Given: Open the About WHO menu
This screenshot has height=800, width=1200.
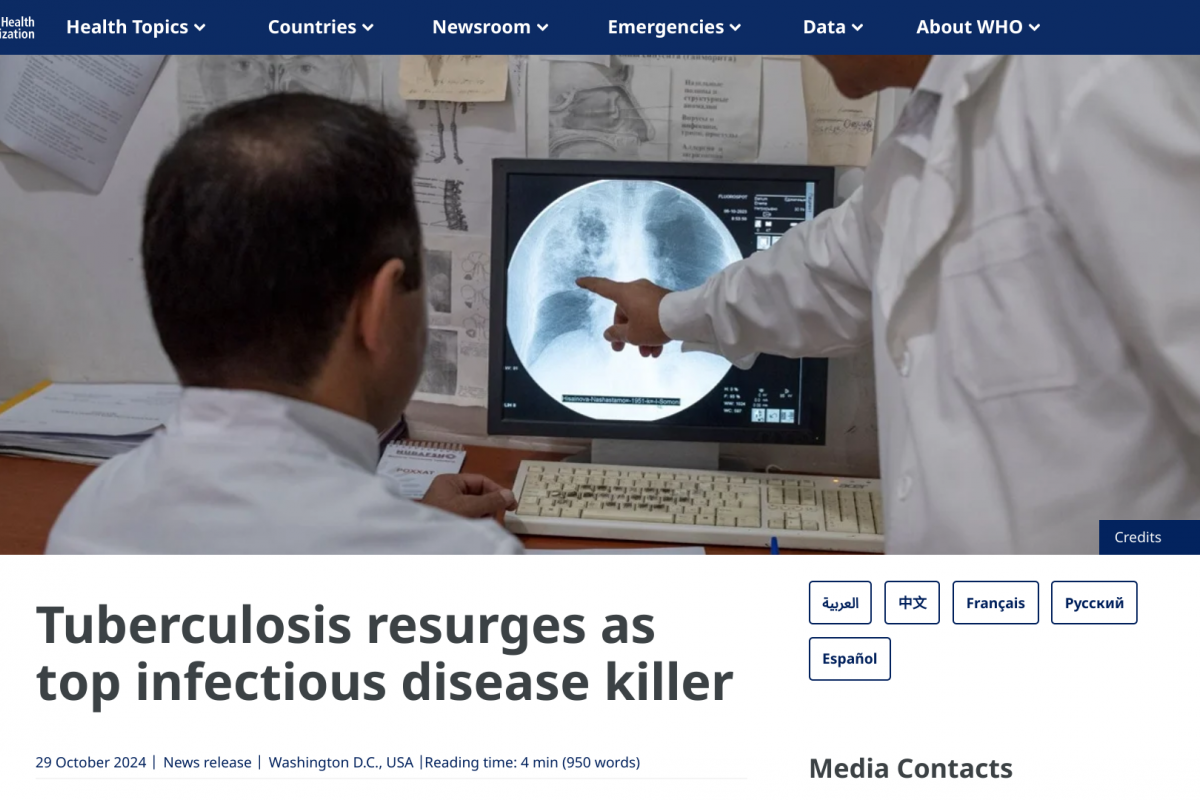Looking at the screenshot, I should tap(977, 27).
